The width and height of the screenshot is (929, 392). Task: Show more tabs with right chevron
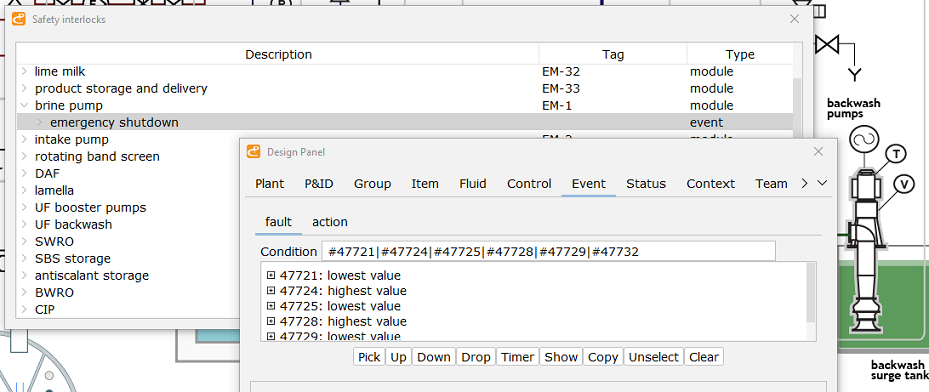click(804, 184)
